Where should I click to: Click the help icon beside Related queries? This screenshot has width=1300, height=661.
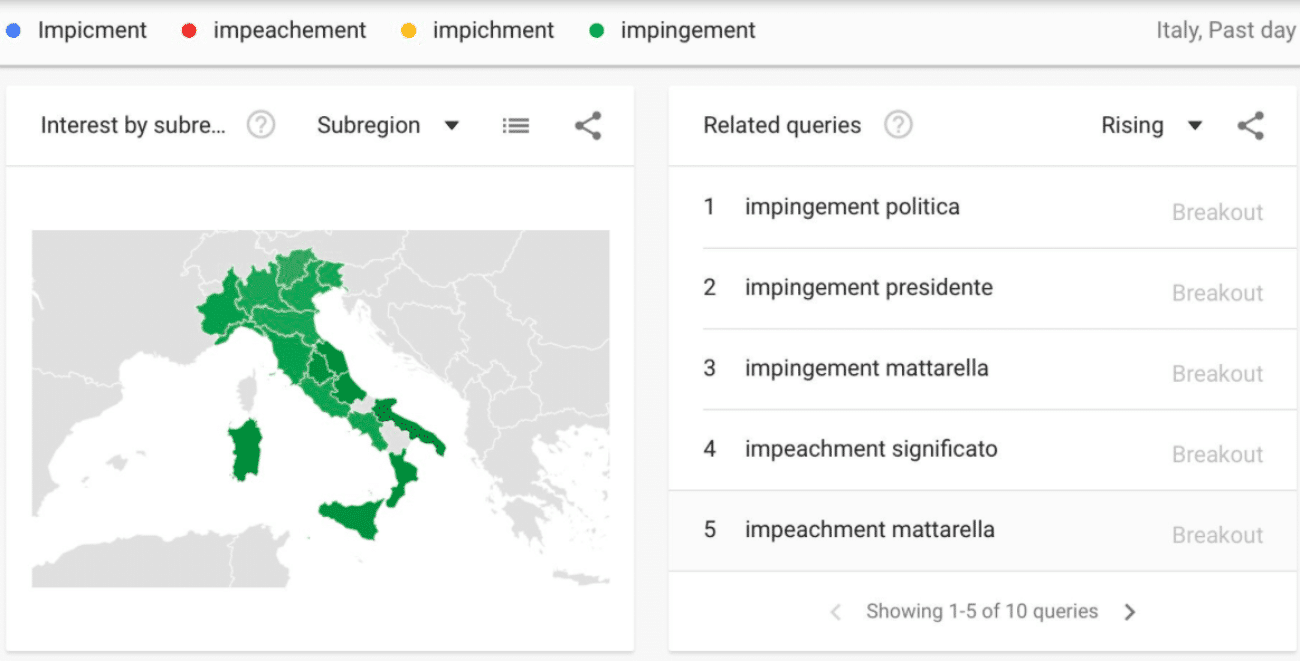pyautogui.click(x=899, y=125)
